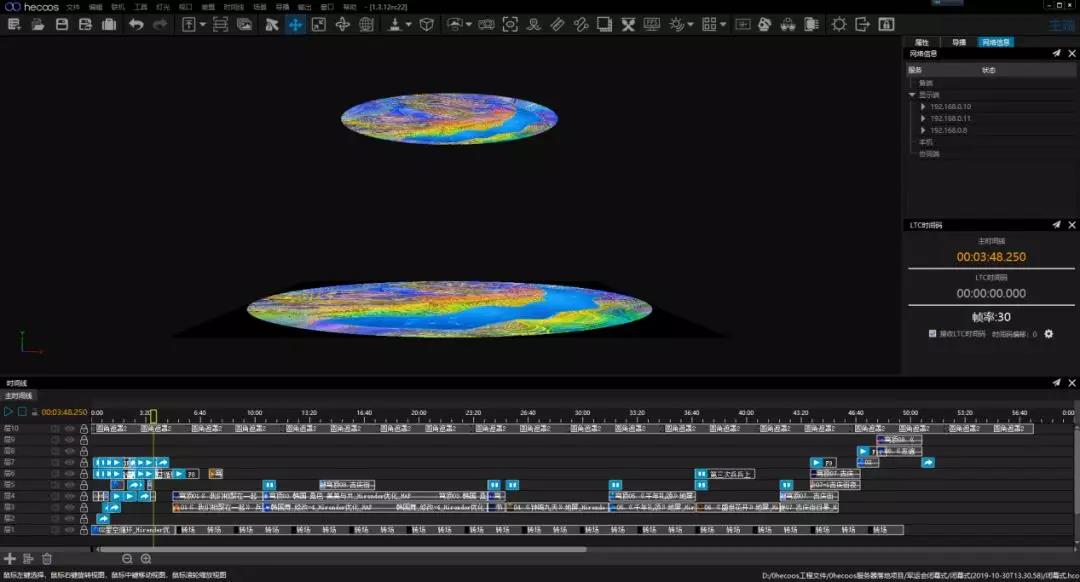
Task: Play the timeline
Action: click(x=8, y=412)
